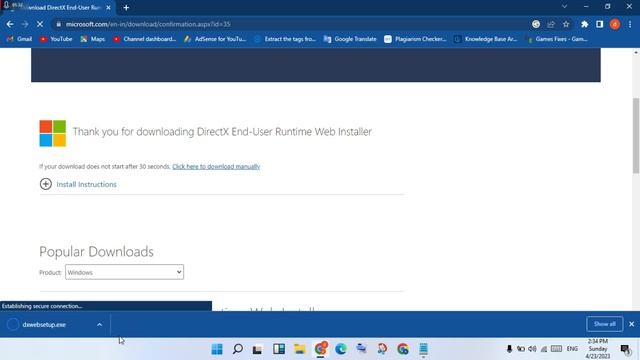Open the notification center icon
Image resolution: width=640 pixels, height=360 pixels.
click(625, 349)
